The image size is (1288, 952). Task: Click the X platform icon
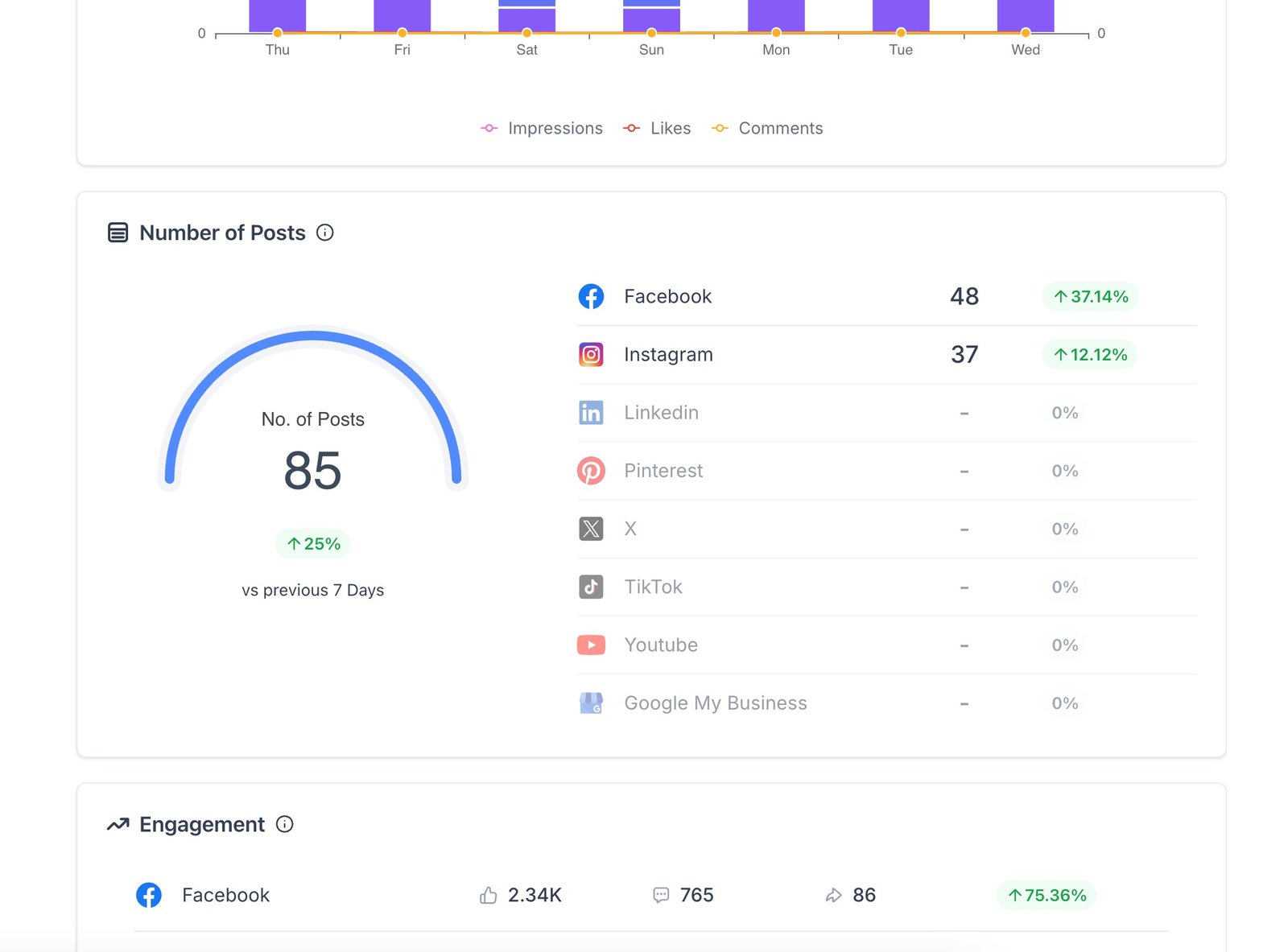pos(591,529)
